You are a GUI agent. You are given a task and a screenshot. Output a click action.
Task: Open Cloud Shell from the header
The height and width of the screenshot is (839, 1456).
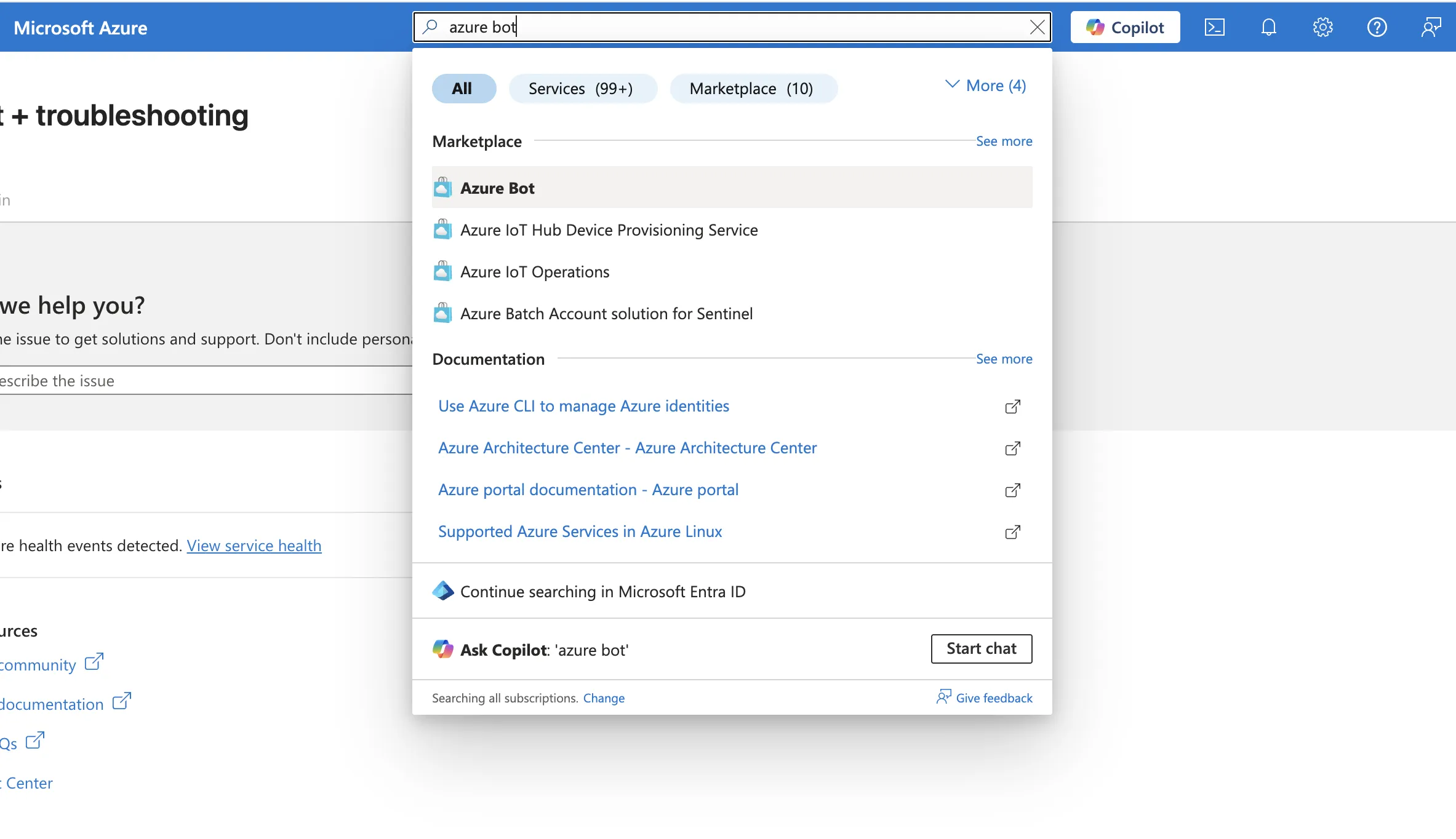(x=1214, y=27)
